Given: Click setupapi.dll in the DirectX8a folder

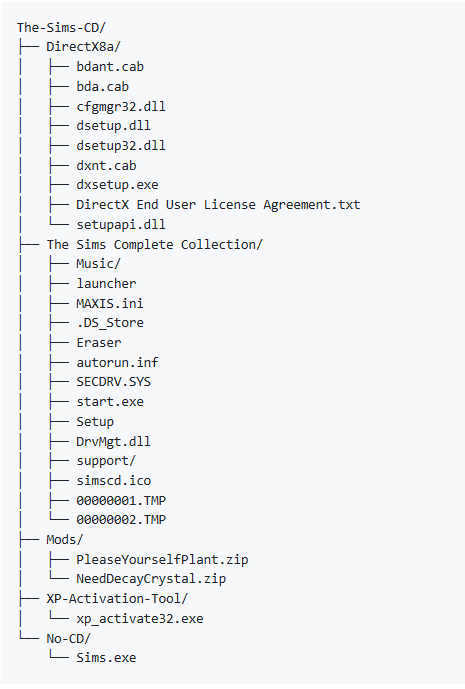Looking at the screenshot, I should (x=121, y=225).
